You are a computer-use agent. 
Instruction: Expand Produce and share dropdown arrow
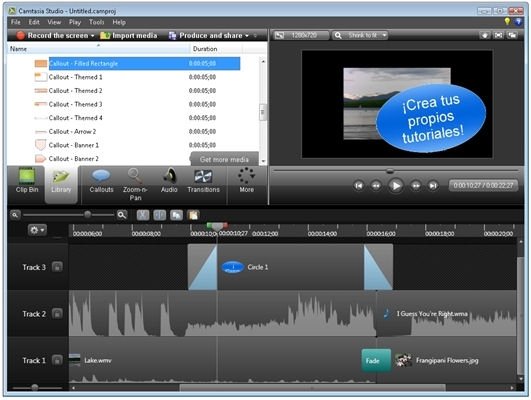click(x=247, y=36)
